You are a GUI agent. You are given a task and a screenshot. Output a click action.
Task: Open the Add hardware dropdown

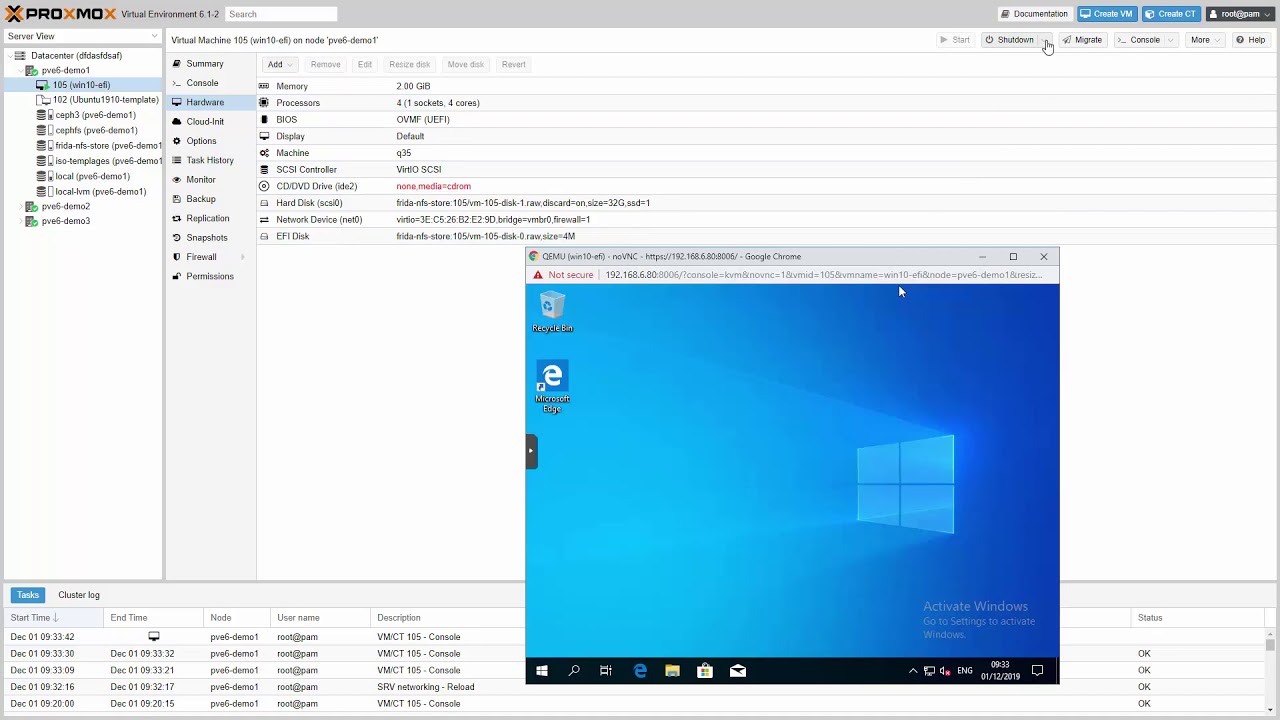coord(279,64)
